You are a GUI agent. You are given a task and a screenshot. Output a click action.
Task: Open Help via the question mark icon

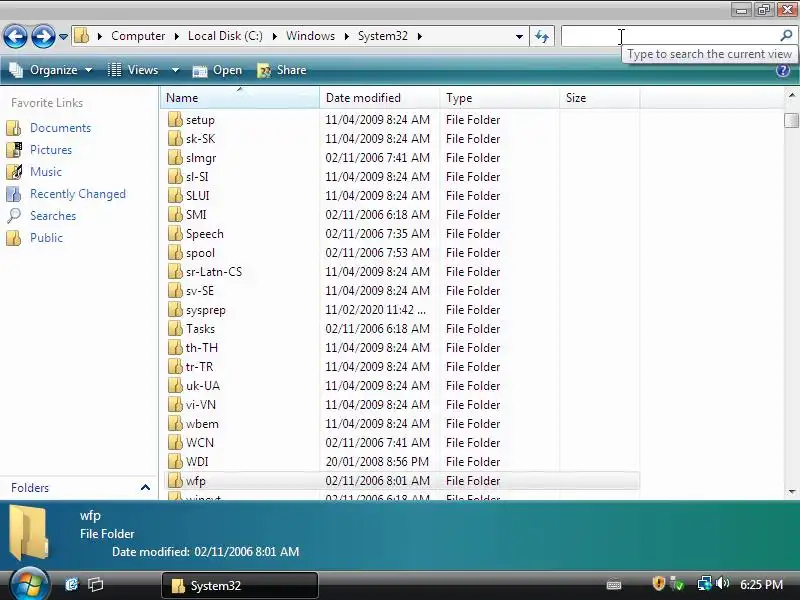(783, 70)
